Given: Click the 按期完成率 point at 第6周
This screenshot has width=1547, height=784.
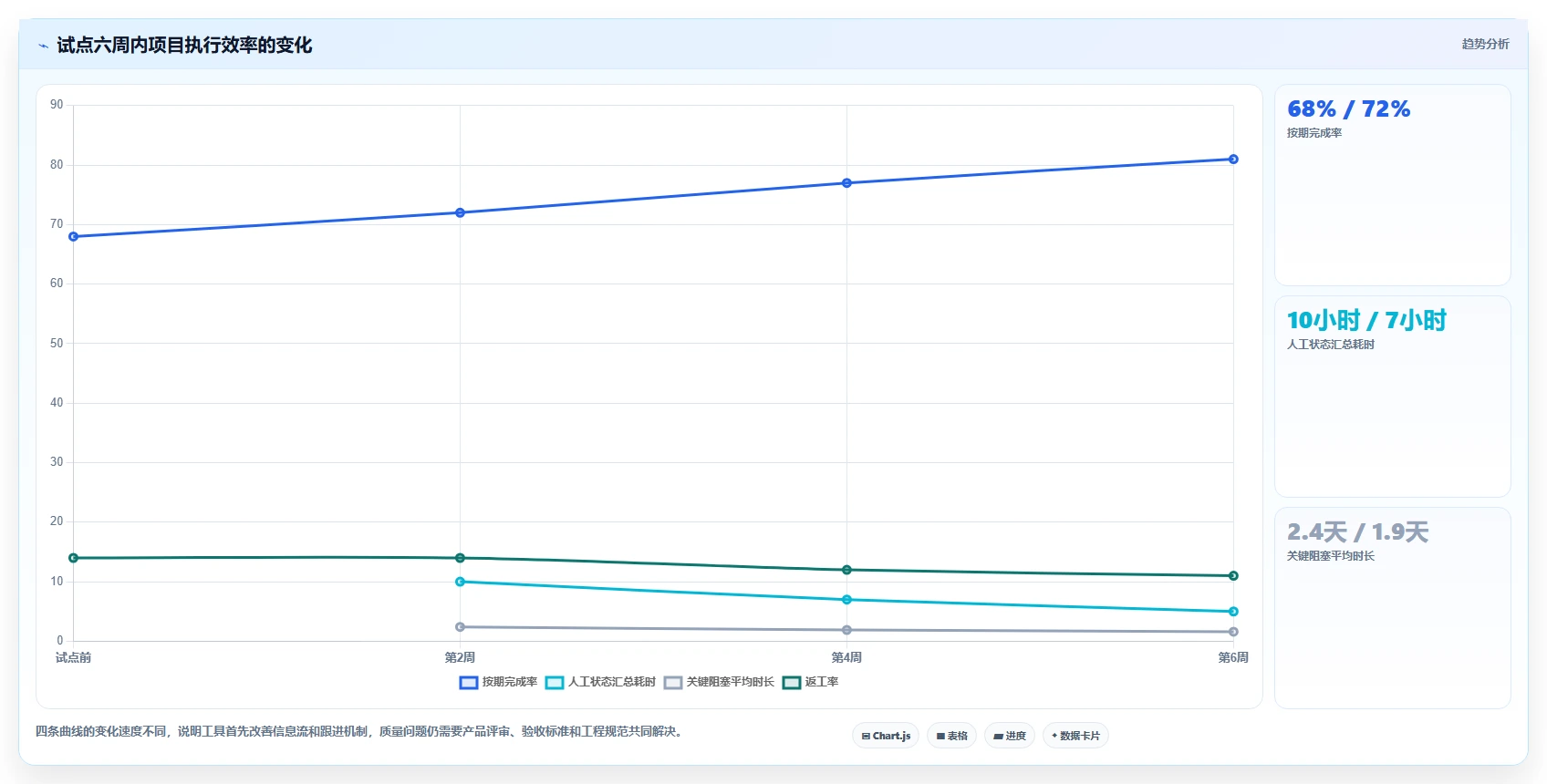Looking at the screenshot, I should pos(1233,160).
